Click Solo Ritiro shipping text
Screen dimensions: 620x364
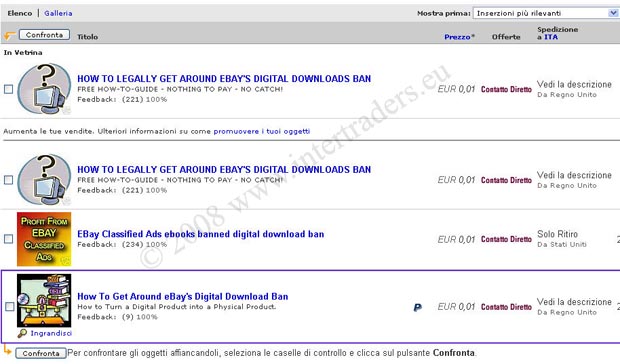click(x=558, y=234)
